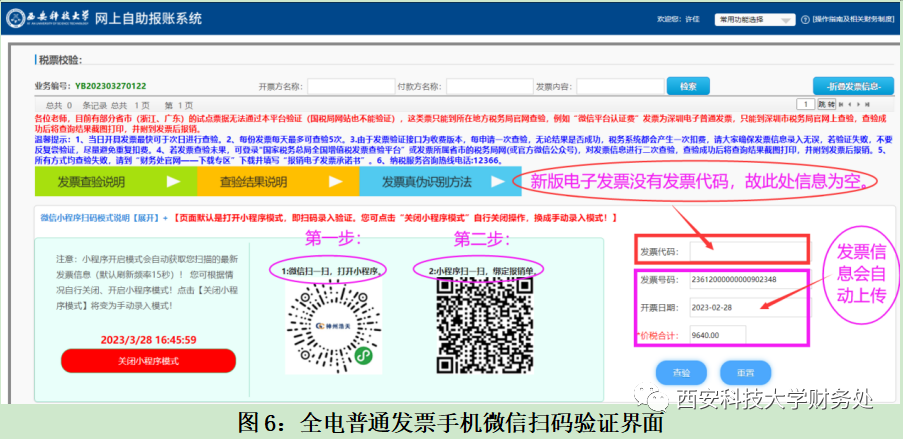Image resolution: width=903 pixels, height=439 pixels.
Task: Open 发票真伪识别方法 blue tab
Action: (441, 182)
